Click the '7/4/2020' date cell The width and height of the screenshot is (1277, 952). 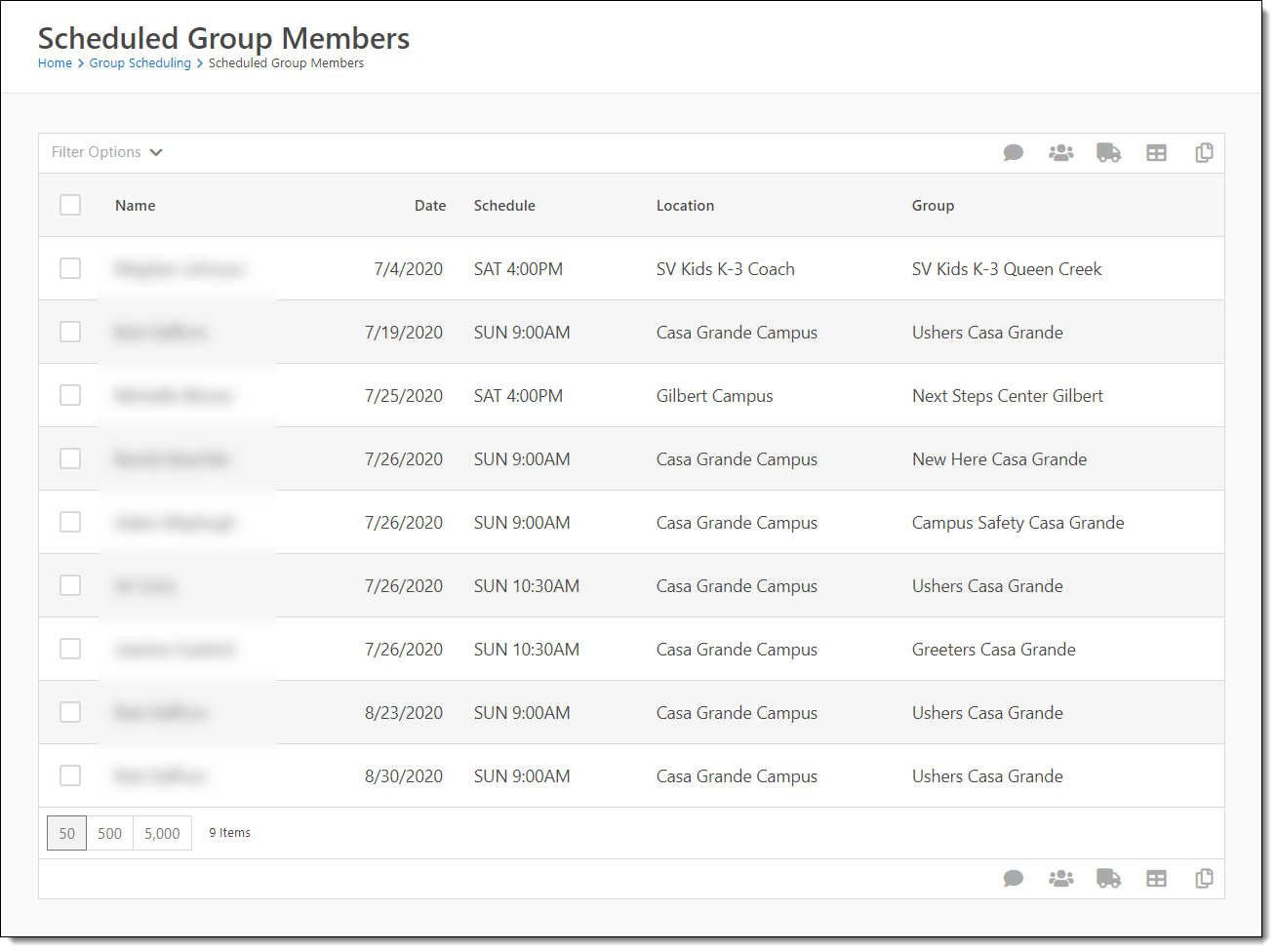pyautogui.click(x=409, y=269)
